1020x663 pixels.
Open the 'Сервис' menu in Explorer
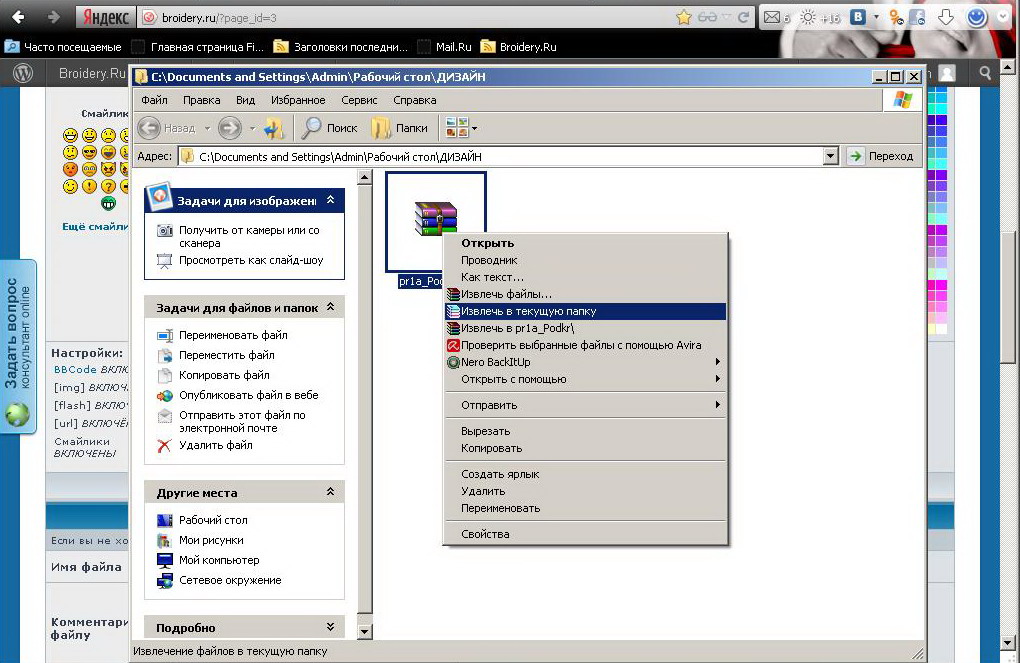click(x=359, y=100)
